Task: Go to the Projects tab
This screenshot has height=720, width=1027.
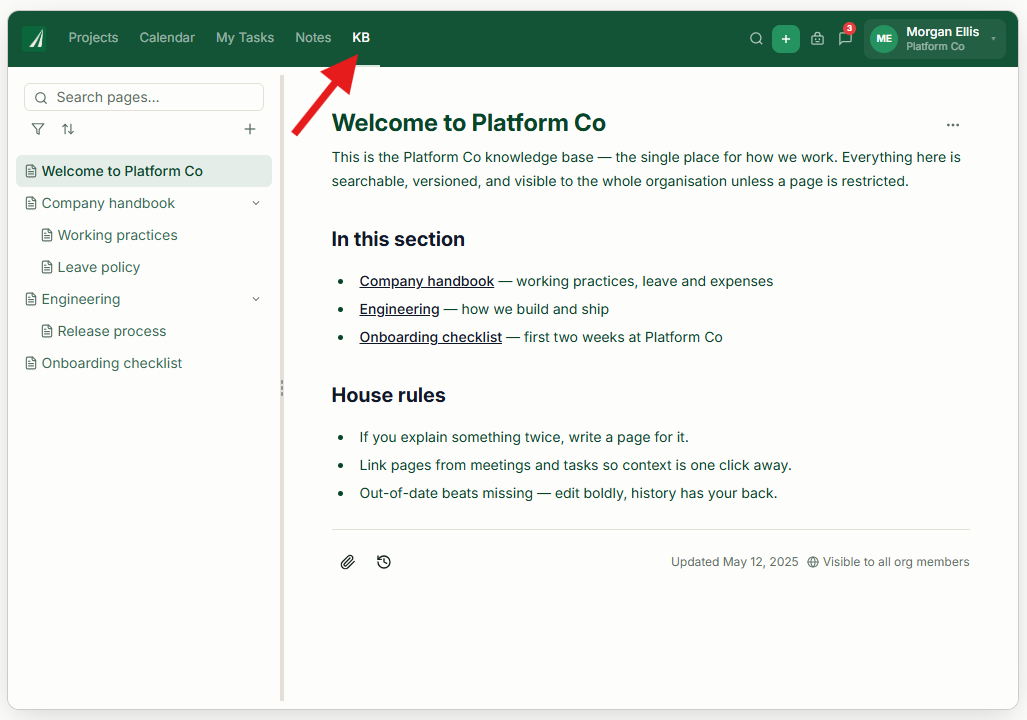Action: [x=93, y=37]
